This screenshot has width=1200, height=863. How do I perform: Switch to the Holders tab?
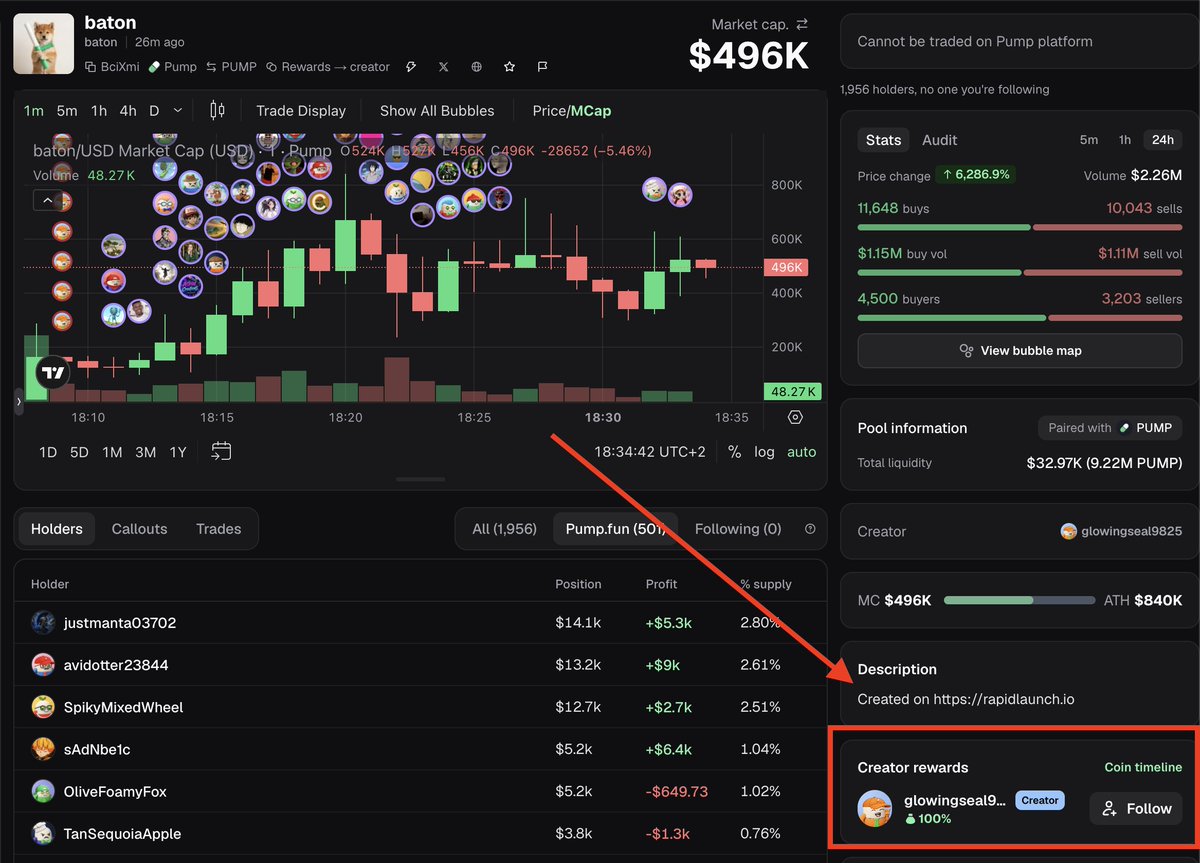click(x=57, y=529)
